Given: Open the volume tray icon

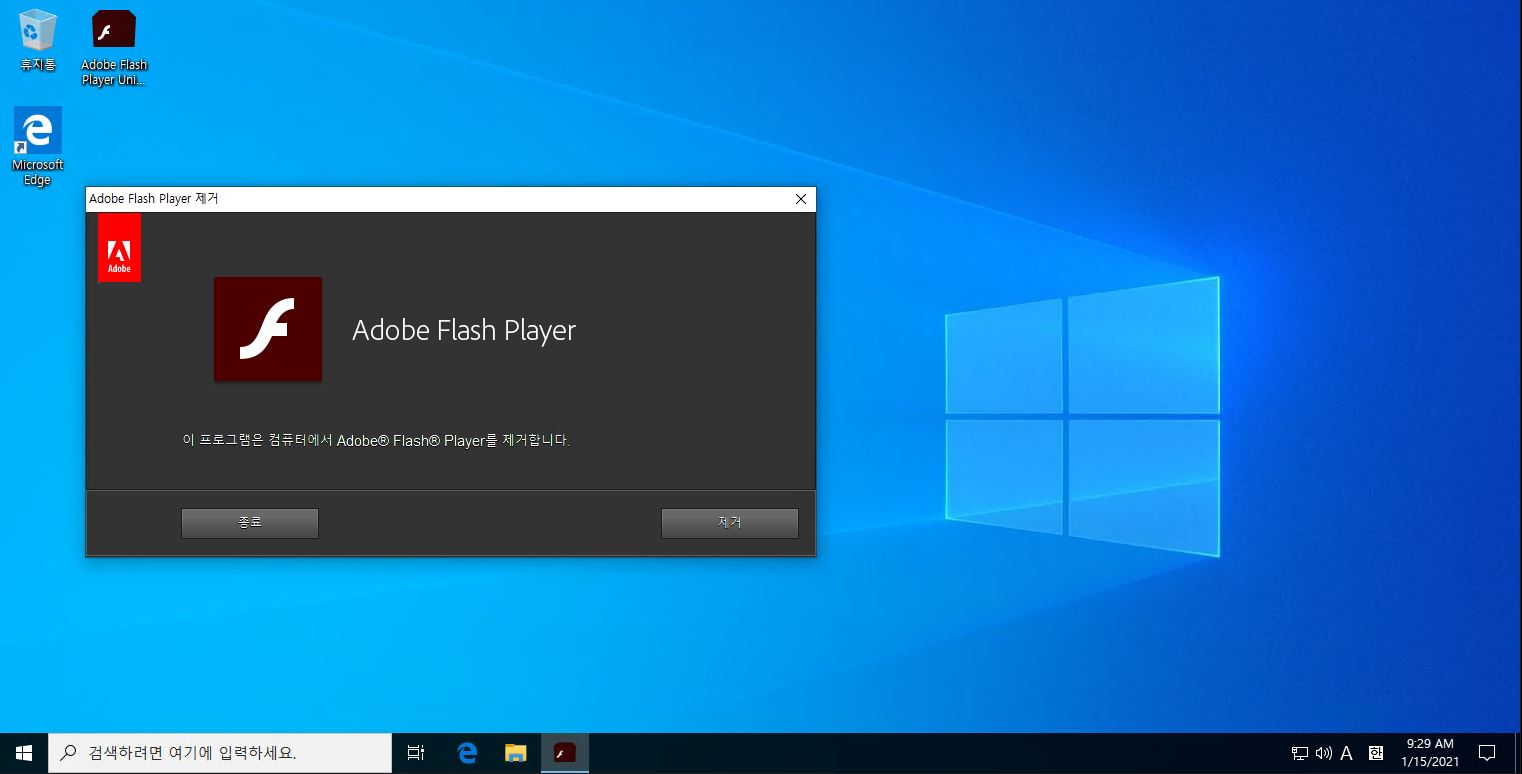Looking at the screenshot, I should (x=1324, y=753).
